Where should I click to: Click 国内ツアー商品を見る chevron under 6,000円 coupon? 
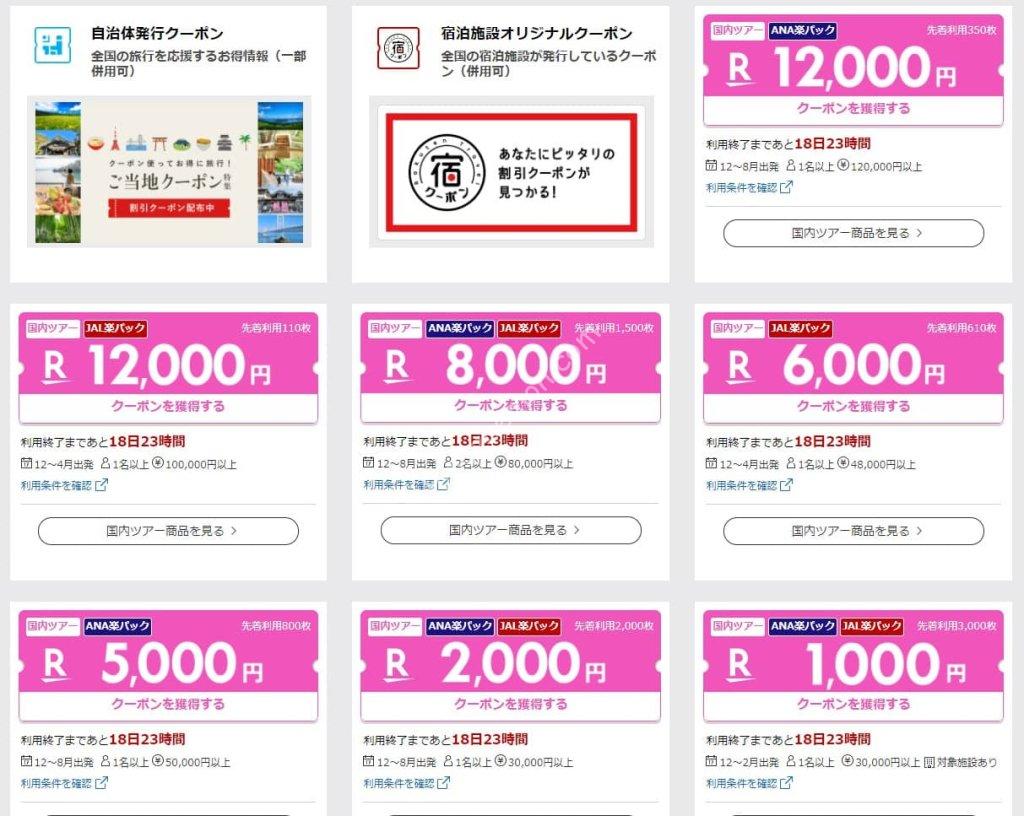[919, 531]
